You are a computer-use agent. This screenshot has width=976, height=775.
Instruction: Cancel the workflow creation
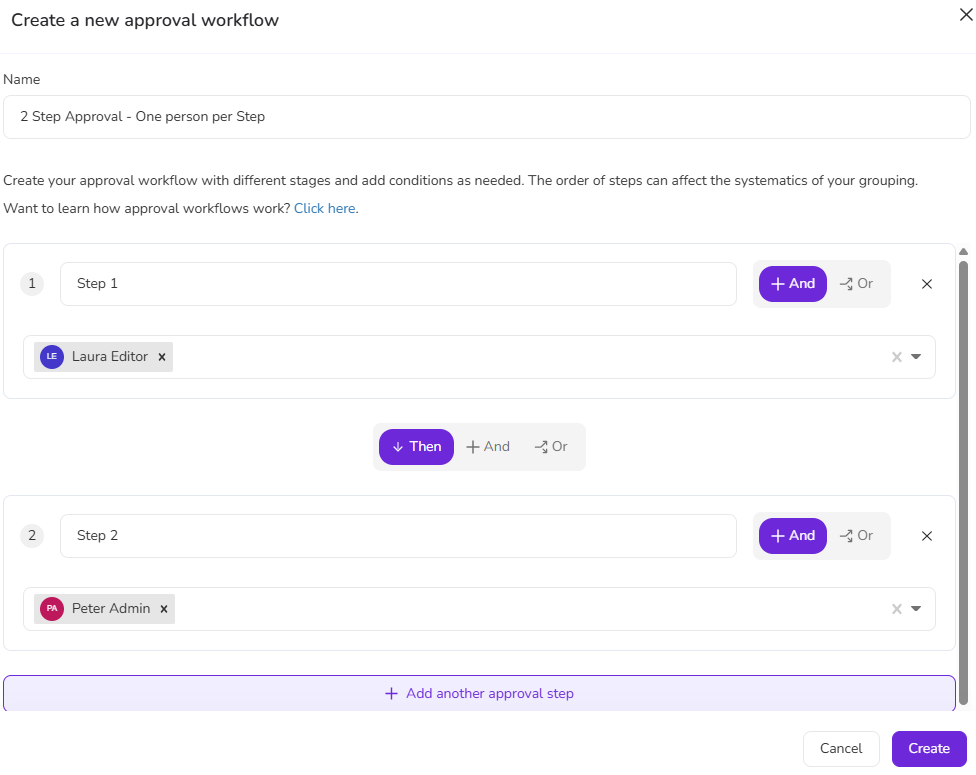point(841,749)
